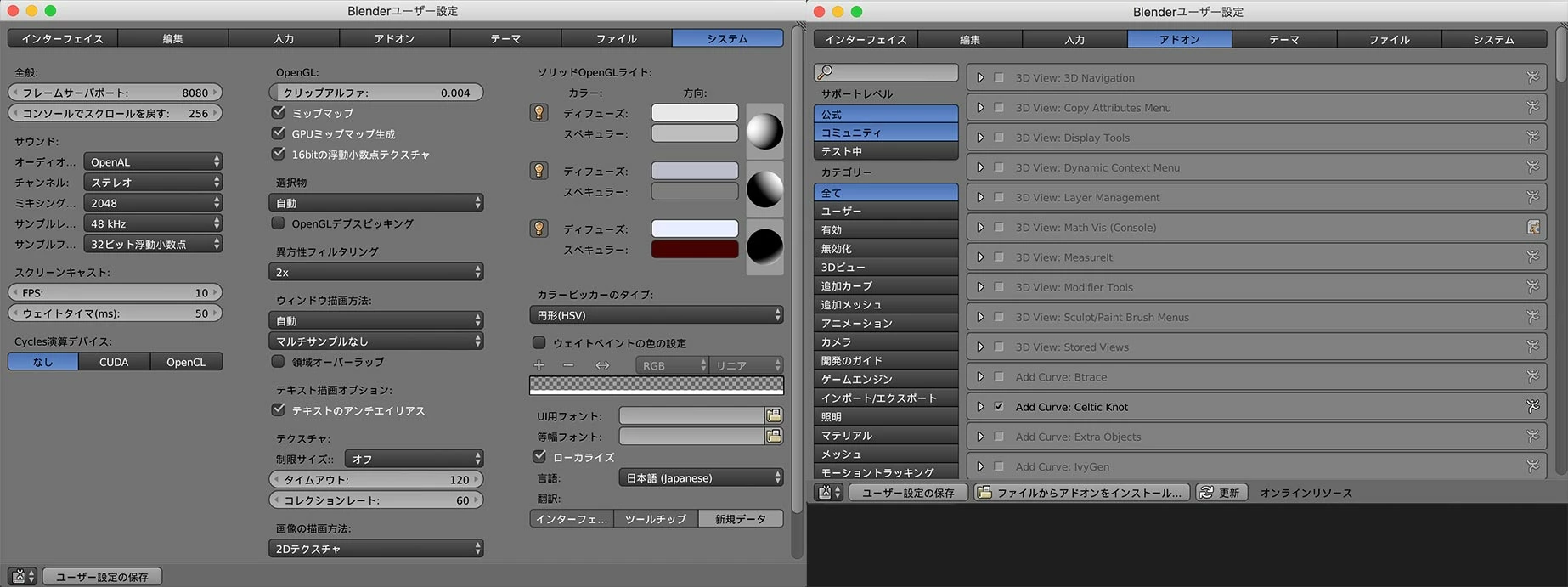The width and height of the screenshot is (1568, 587).
Task: Open folder browser for the UI font field
Action: click(774, 415)
